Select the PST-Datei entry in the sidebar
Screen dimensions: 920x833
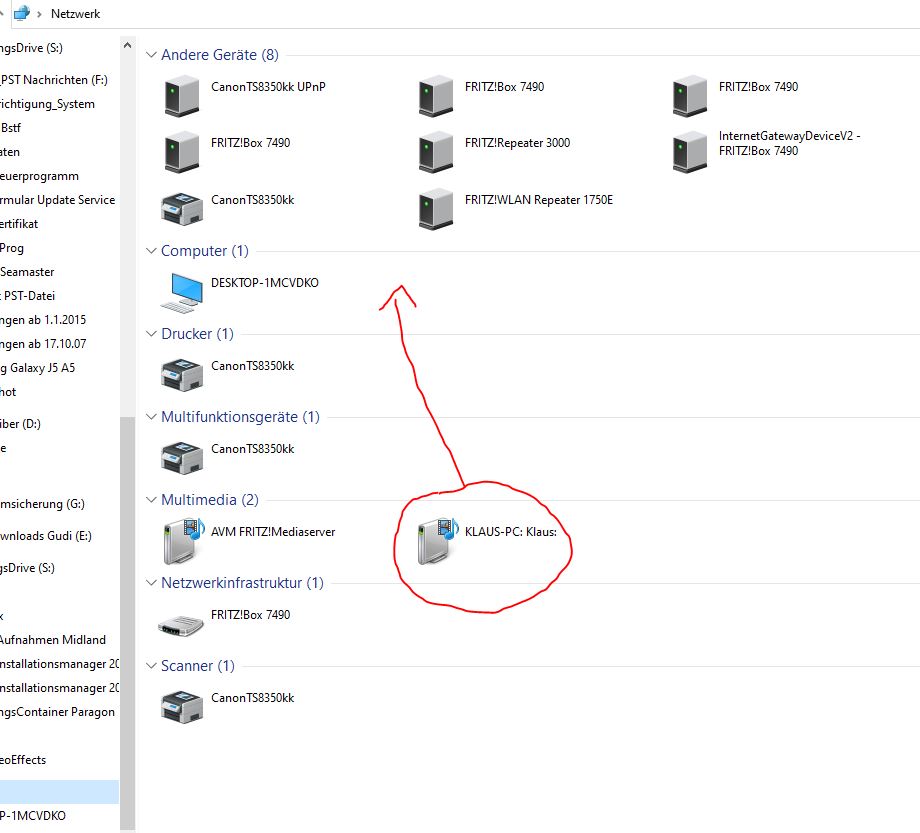(x=28, y=296)
